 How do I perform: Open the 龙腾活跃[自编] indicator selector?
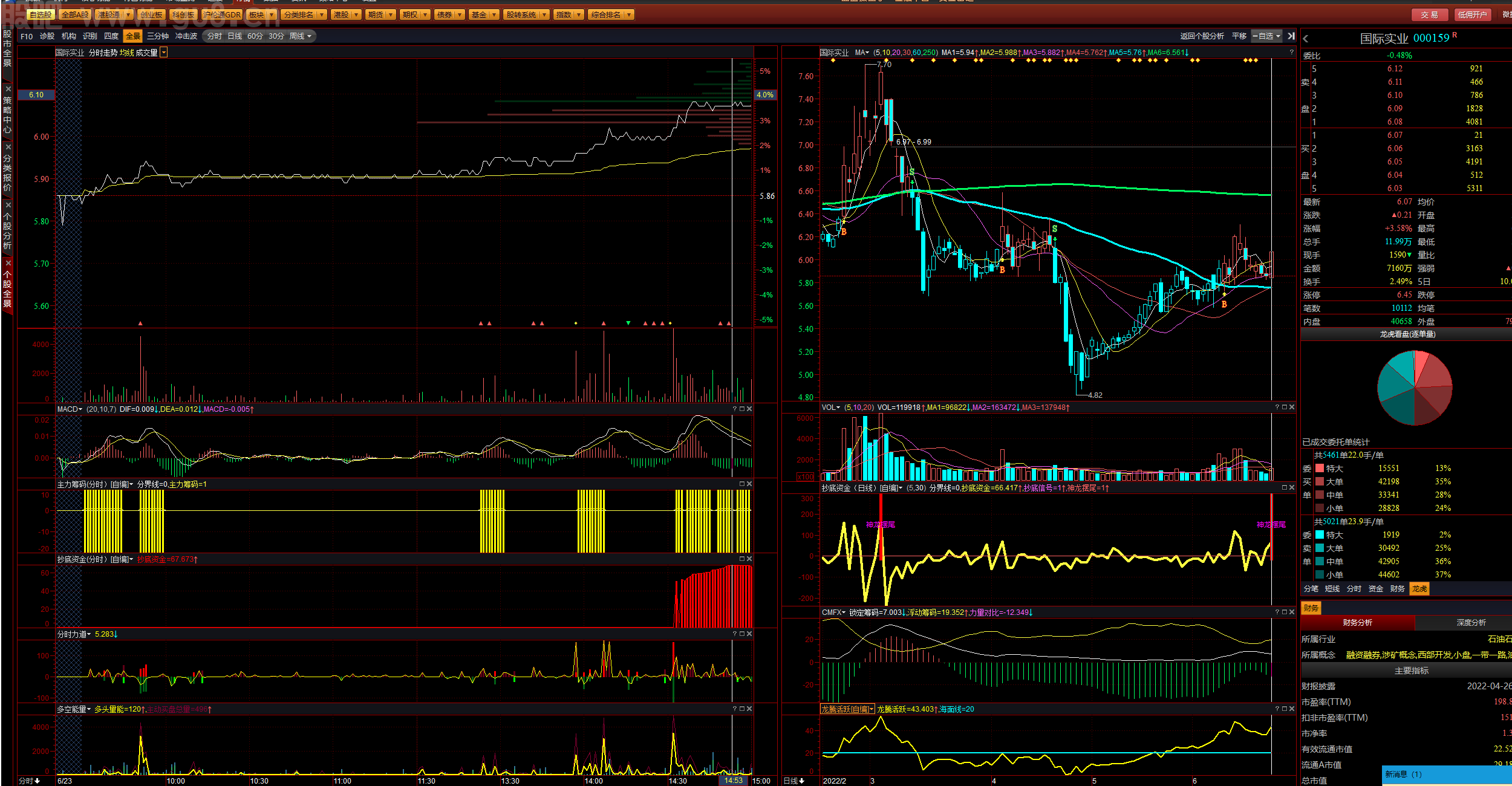coord(847,709)
